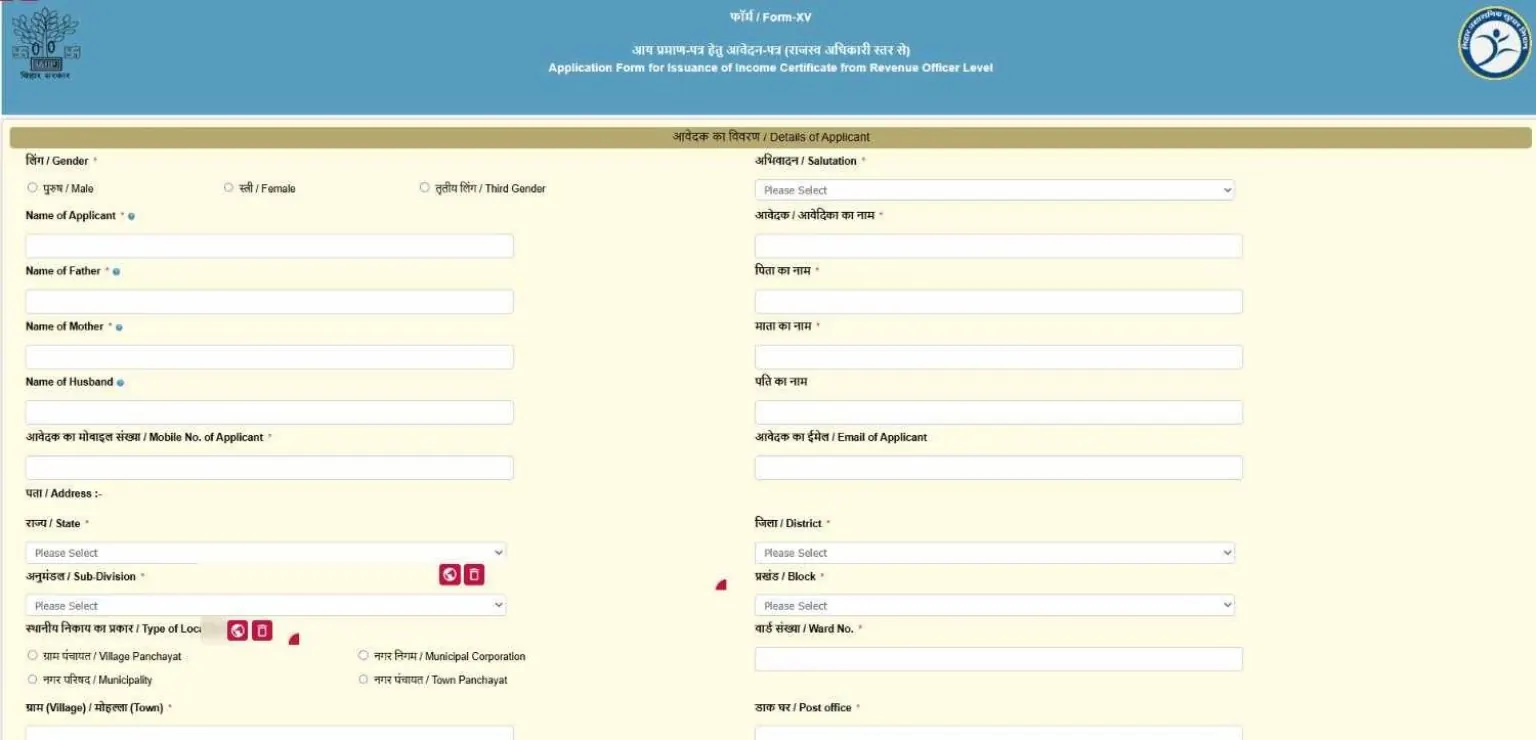Choose the Female gender option

[228, 188]
